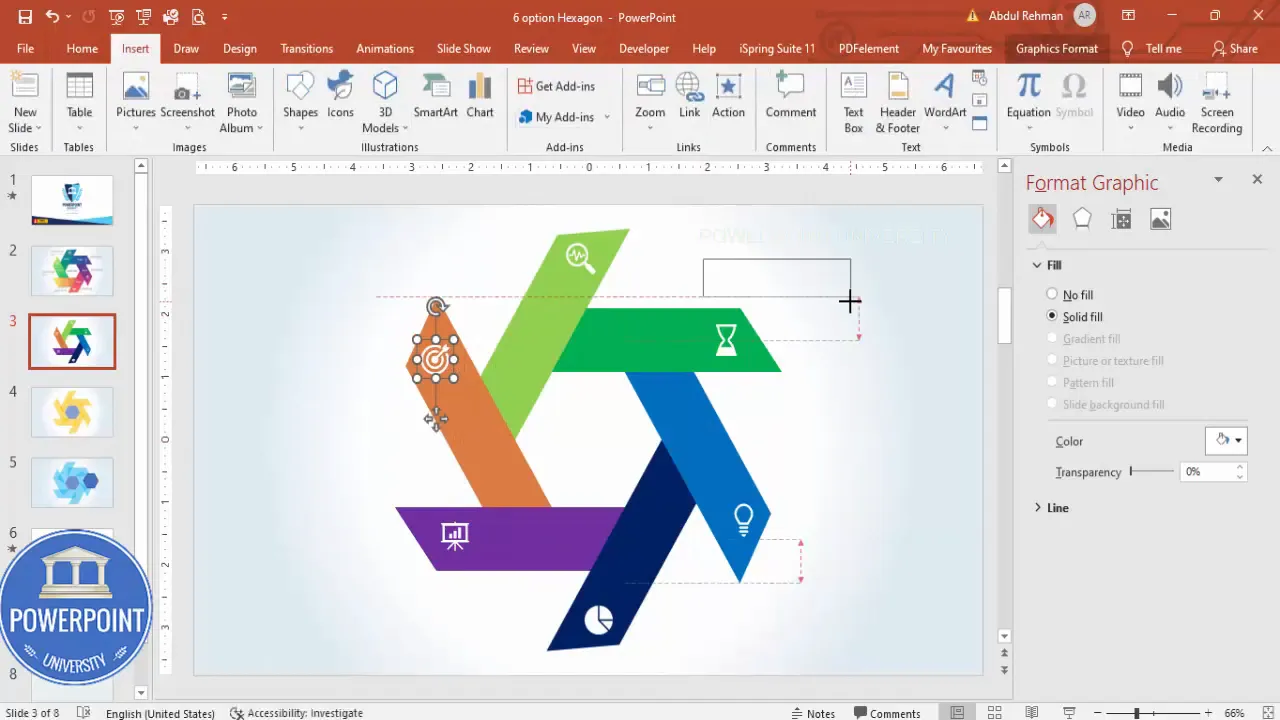The image size is (1280, 720).
Task: Open Comments from the status bar
Action: [887, 713]
